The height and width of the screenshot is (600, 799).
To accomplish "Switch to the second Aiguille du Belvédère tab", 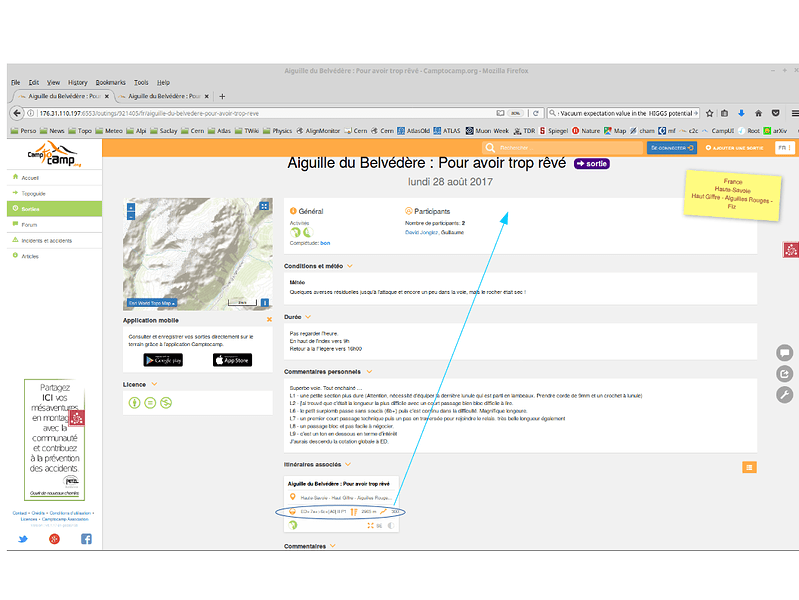I will 163,96.
